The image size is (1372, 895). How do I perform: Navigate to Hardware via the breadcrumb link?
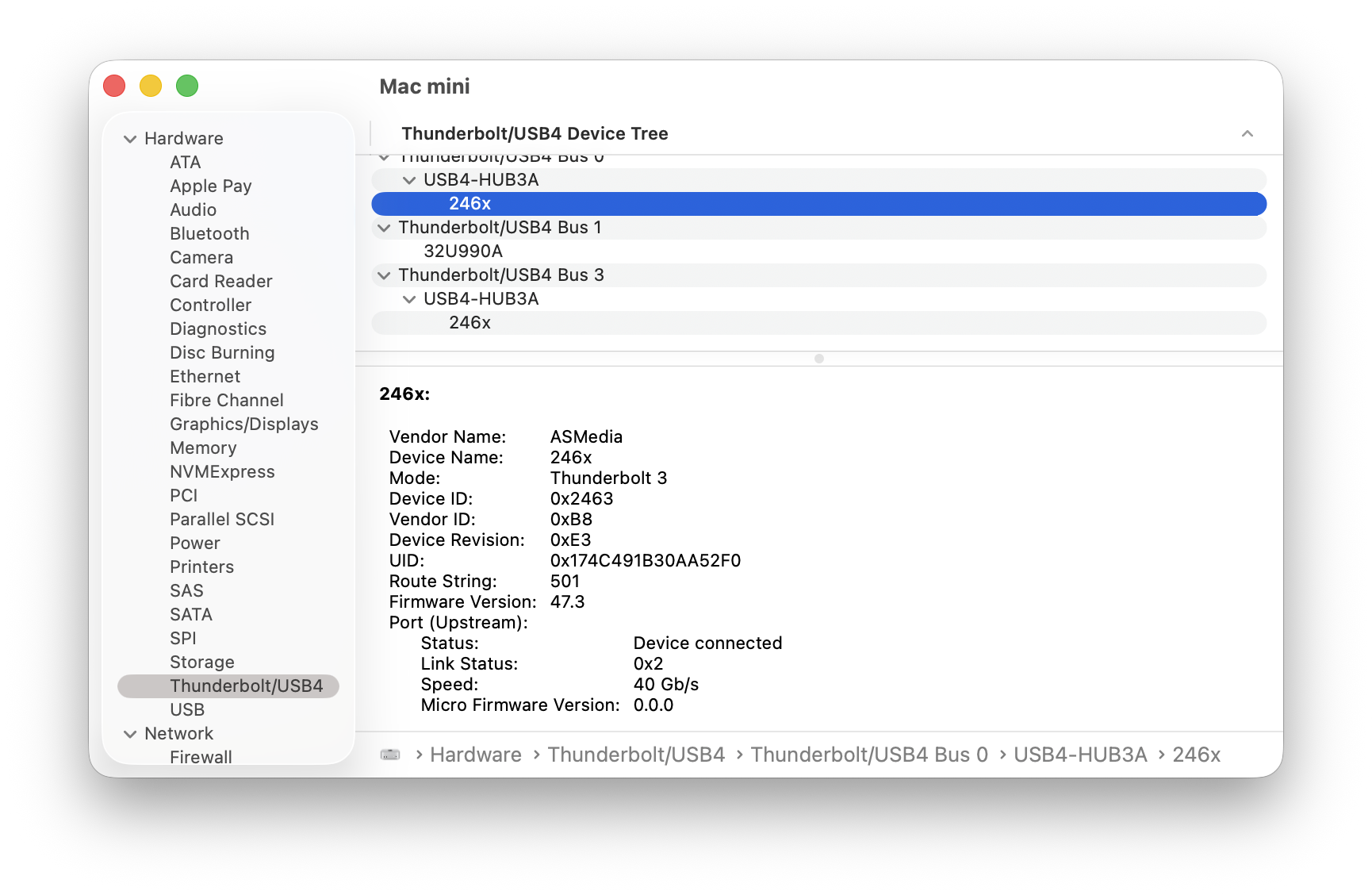coord(475,755)
